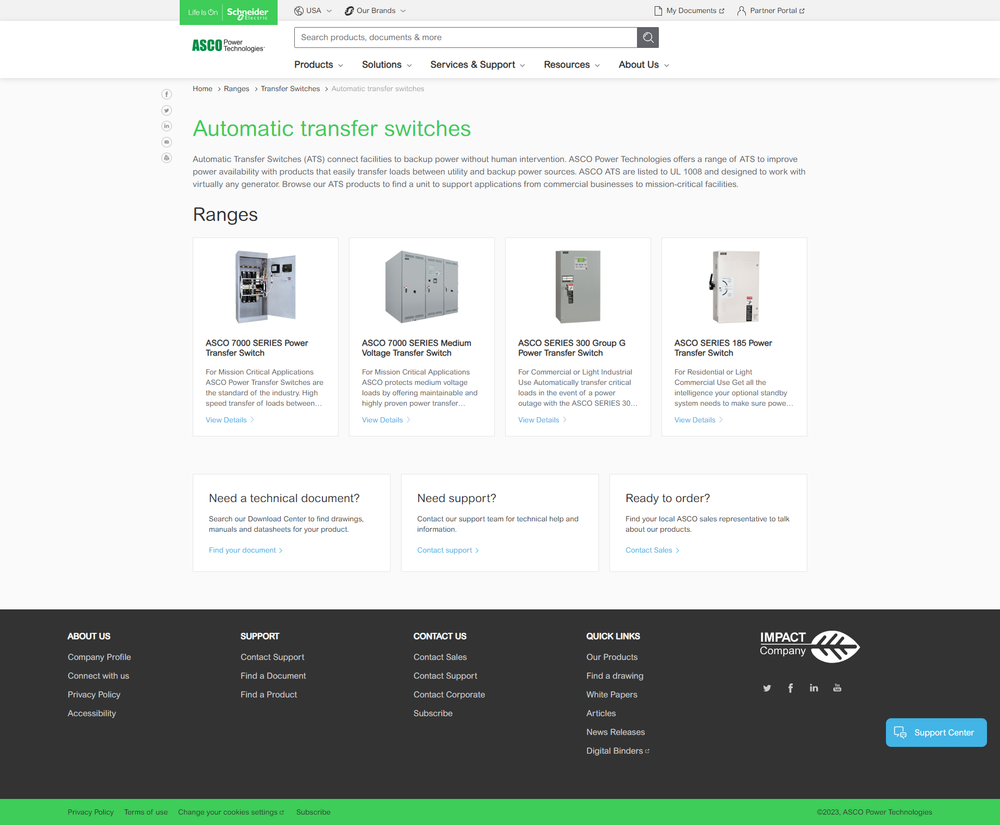Expand the Our Brands dropdown

pos(375,11)
